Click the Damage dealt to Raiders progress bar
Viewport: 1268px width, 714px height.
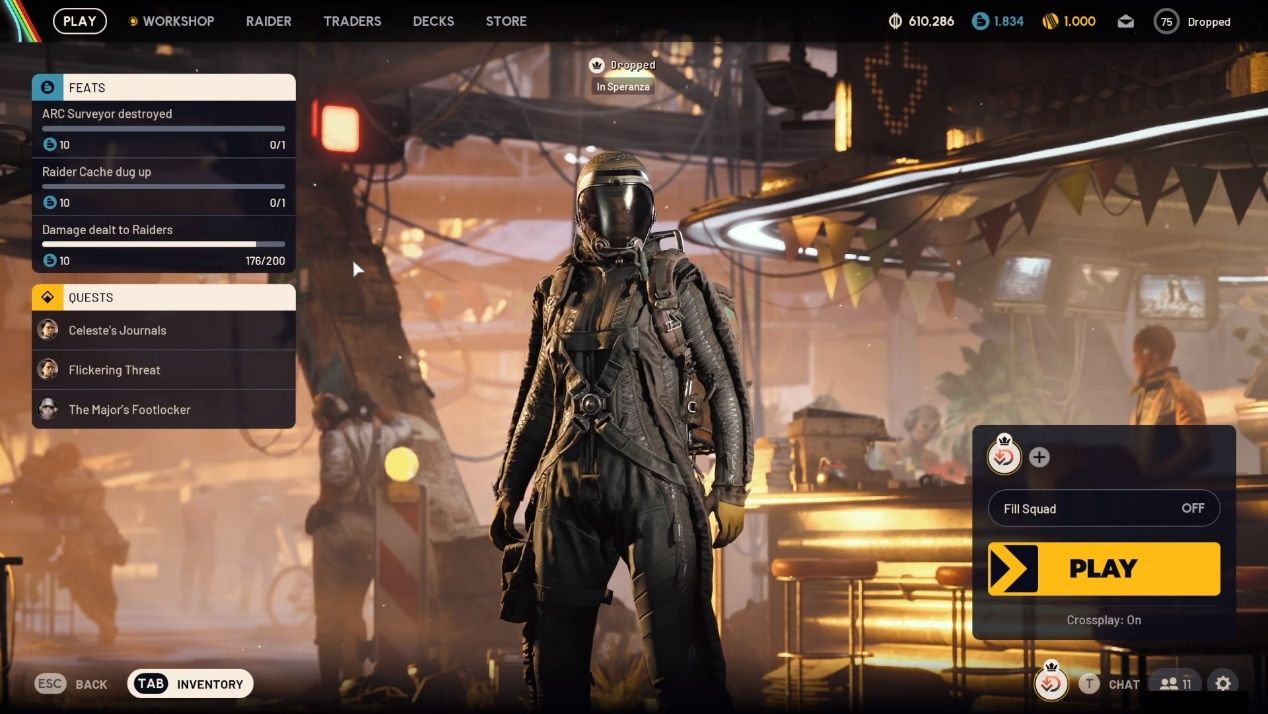[163, 244]
